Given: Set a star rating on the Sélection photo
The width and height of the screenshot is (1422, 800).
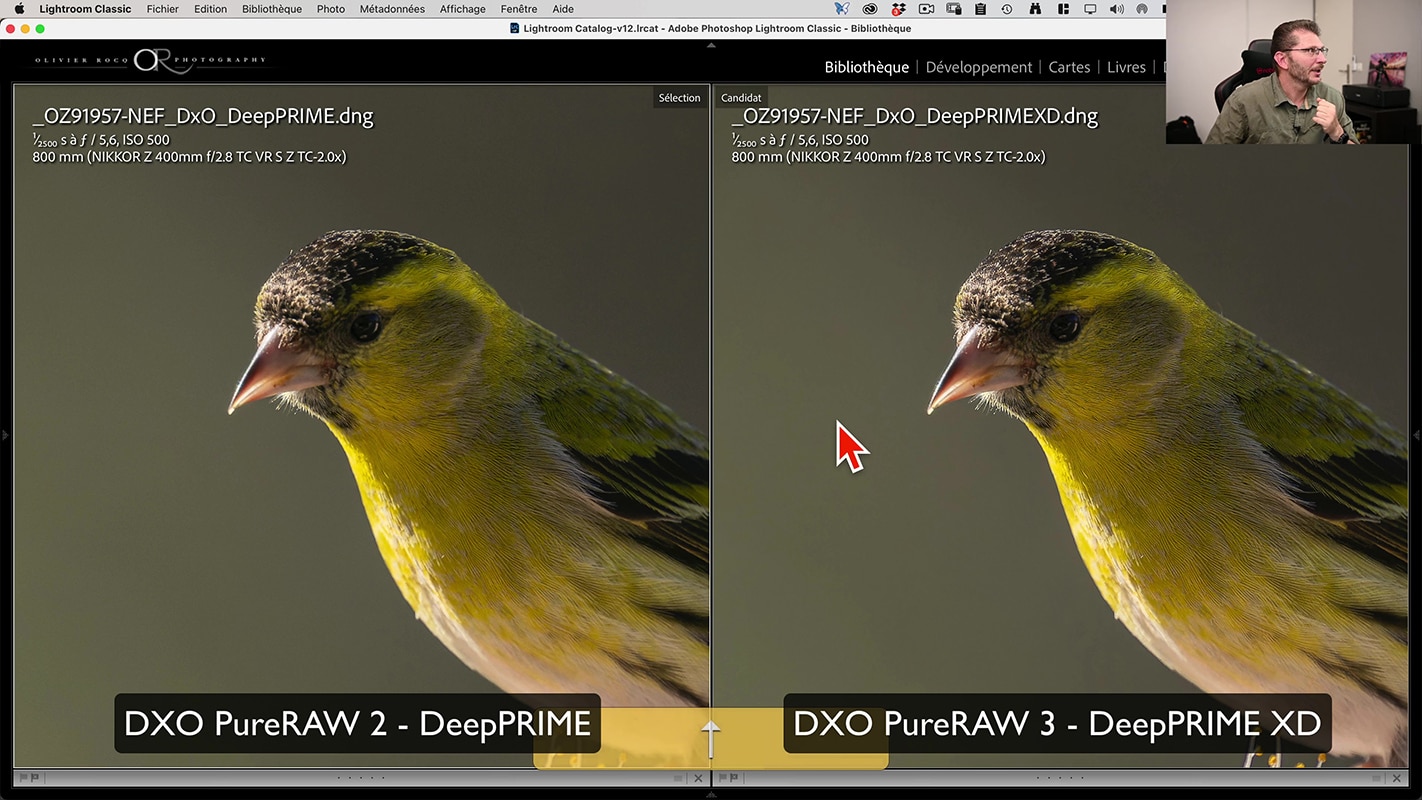Looking at the screenshot, I should point(361,777).
